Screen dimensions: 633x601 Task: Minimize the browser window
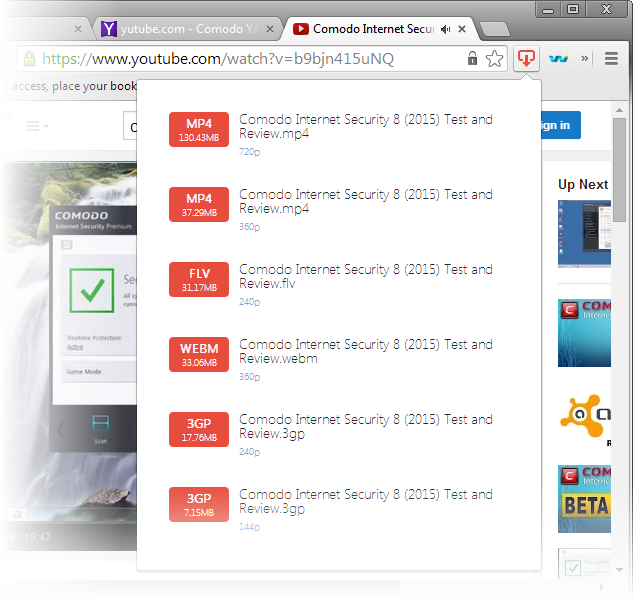point(548,10)
